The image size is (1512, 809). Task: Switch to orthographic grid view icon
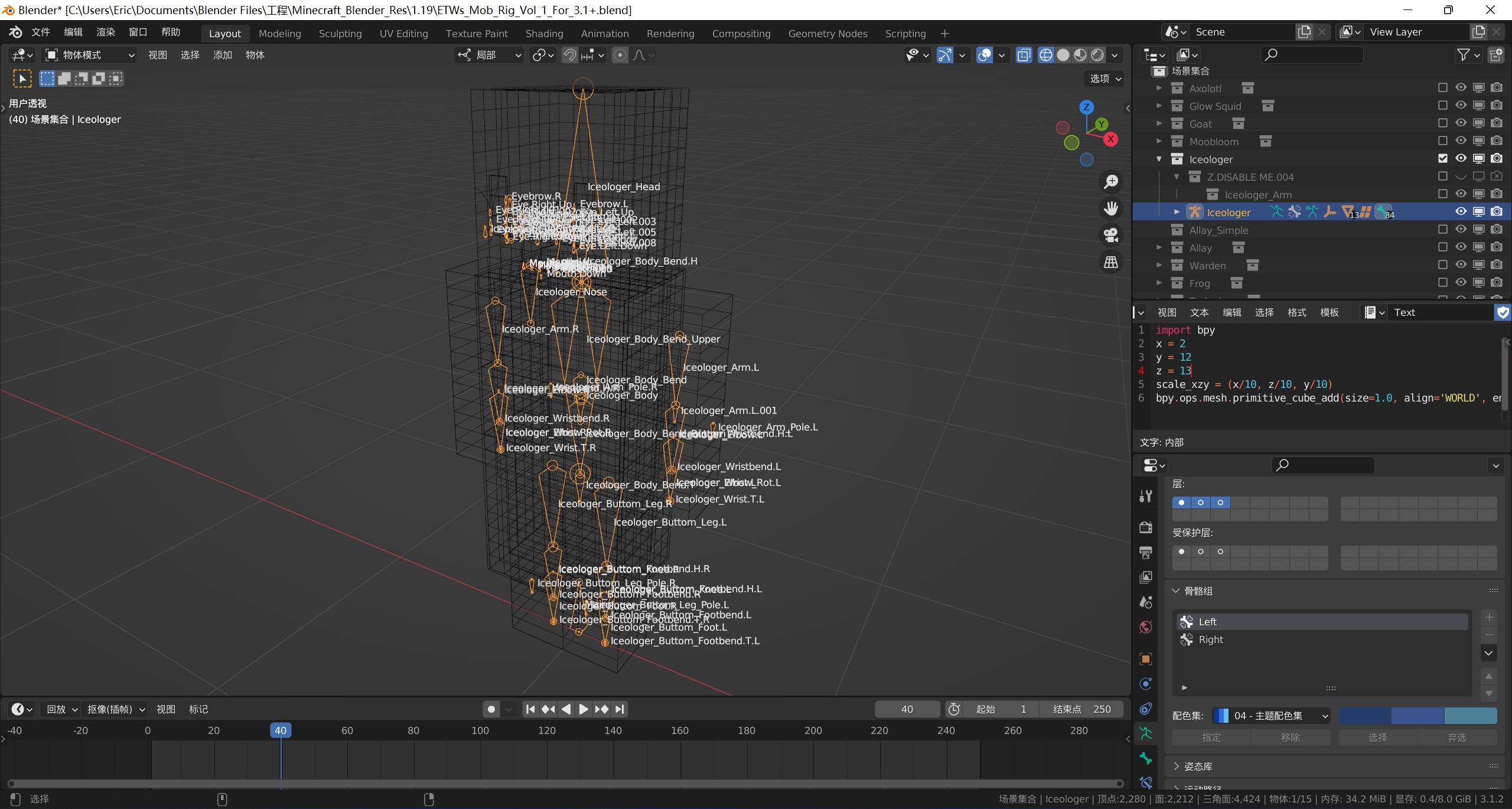pyautogui.click(x=1111, y=262)
